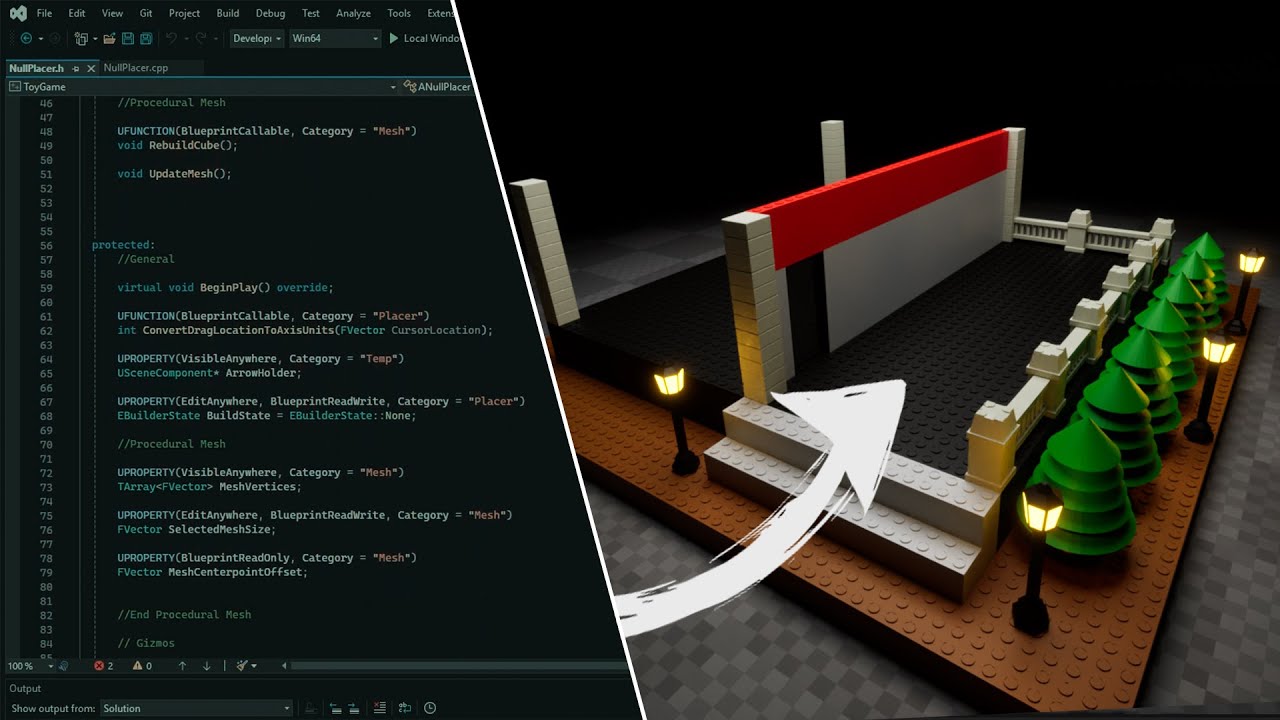The width and height of the screenshot is (1280, 720).
Task: Click the Output panel title
Action: tap(25, 688)
